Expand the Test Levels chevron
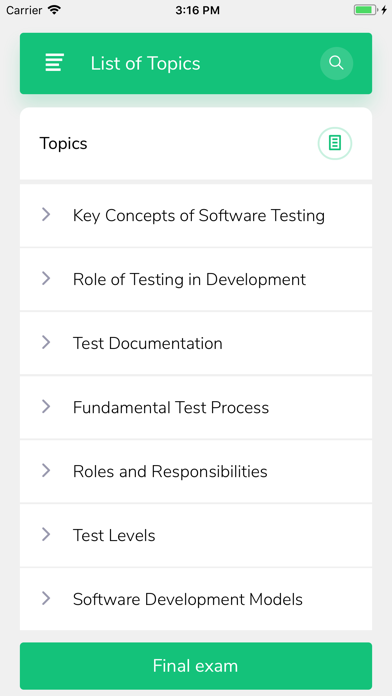392x696 pixels. click(46, 534)
